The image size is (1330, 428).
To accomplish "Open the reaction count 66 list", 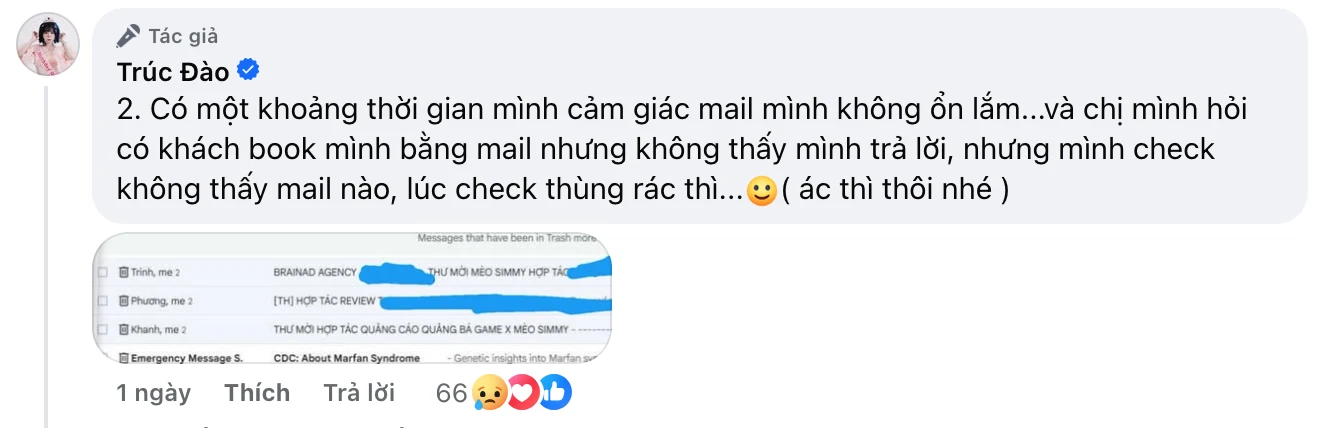I will (452, 393).
